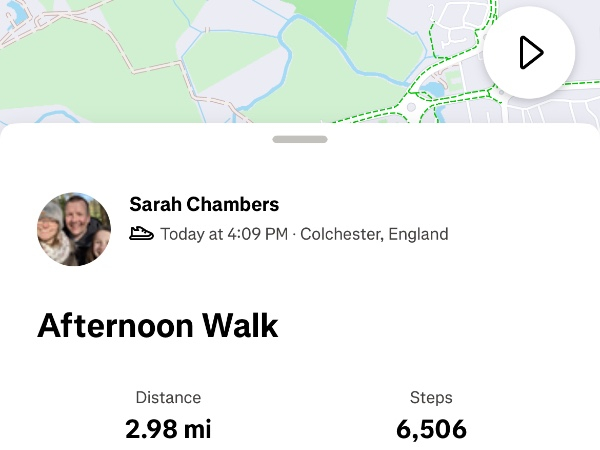
Task: Tap the Sarah Chambers name link
Action: (x=204, y=204)
